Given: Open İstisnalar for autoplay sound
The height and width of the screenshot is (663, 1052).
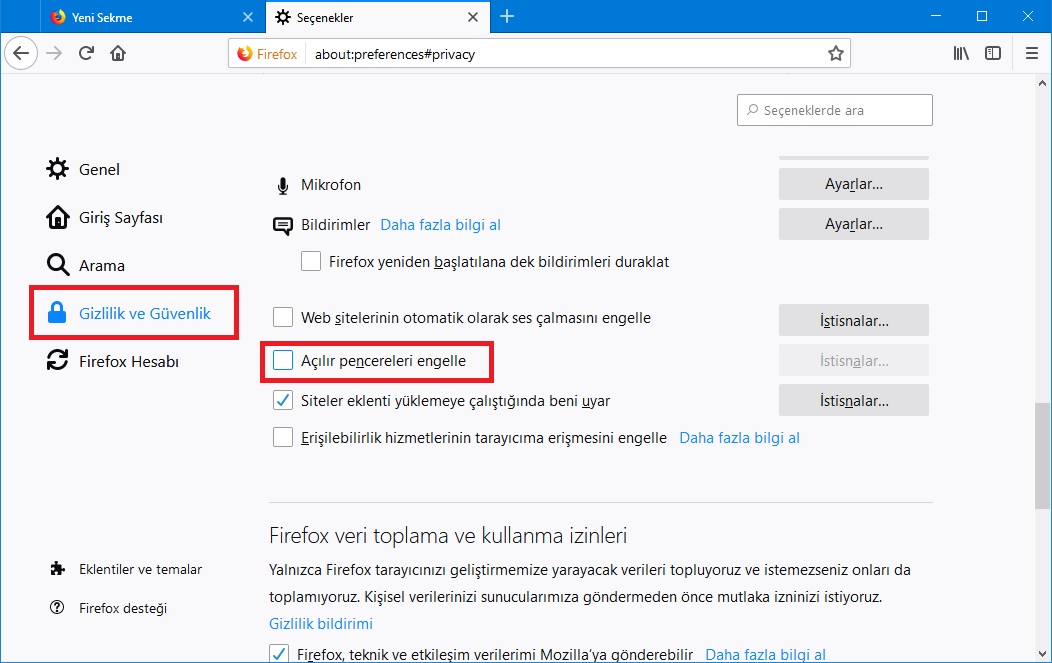Looking at the screenshot, I should pos(853,320).
